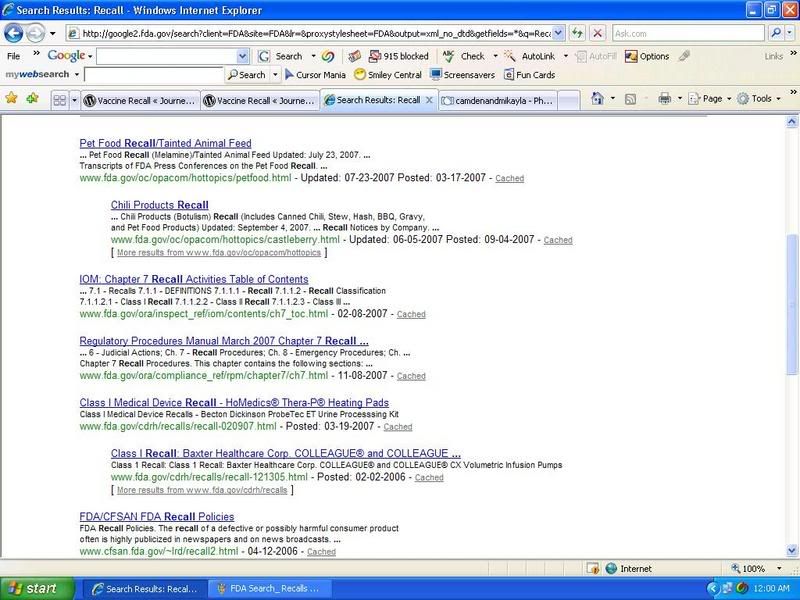Click the Google toolbar spell Check button
The image size is (800, 600).
tap(464, 56)
